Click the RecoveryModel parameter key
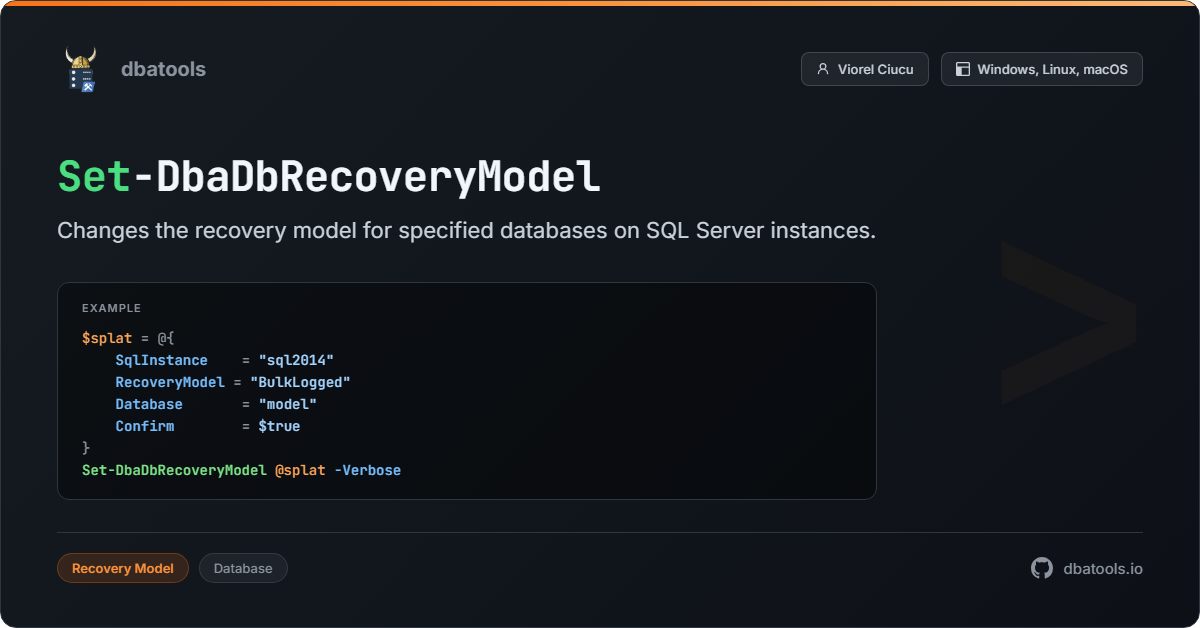The height and width of the screenshot is (628, 1200). point(170,382)
